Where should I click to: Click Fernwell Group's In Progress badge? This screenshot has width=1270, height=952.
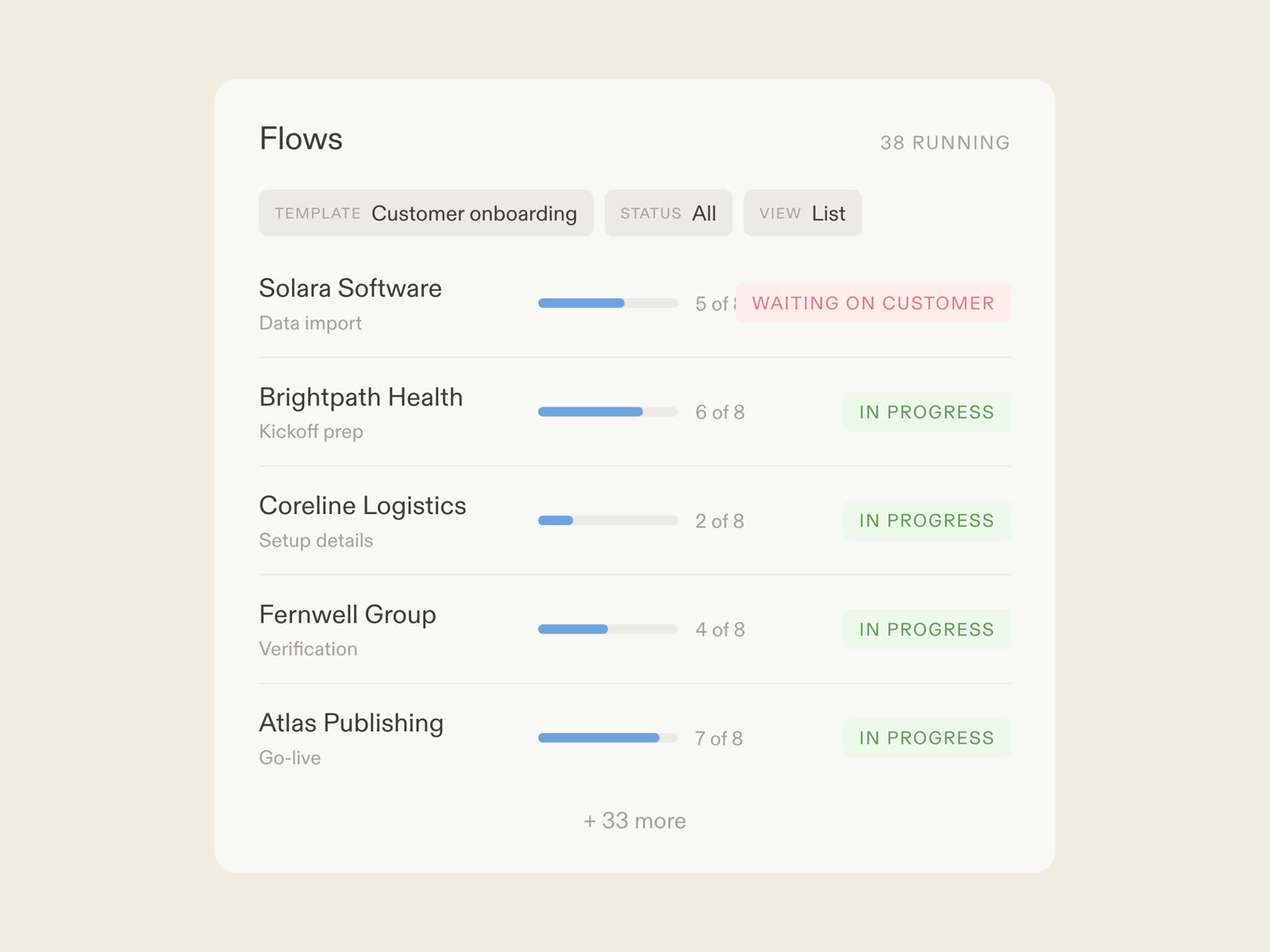(x=927, y=629)
